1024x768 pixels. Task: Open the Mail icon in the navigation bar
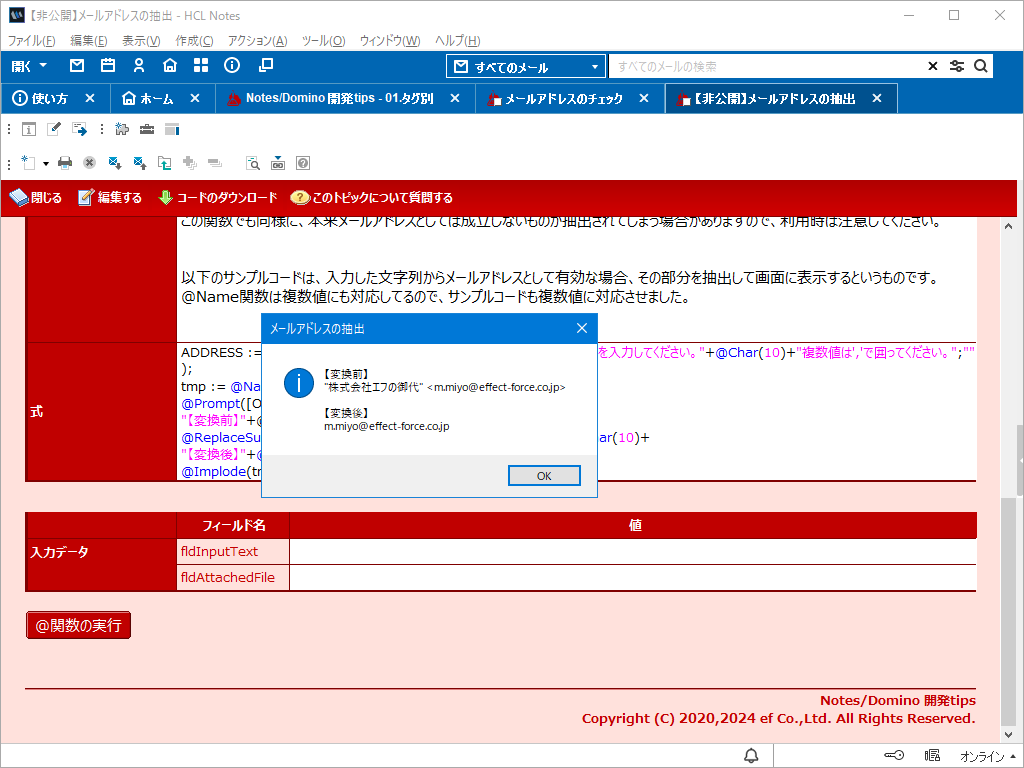point(76,66)
